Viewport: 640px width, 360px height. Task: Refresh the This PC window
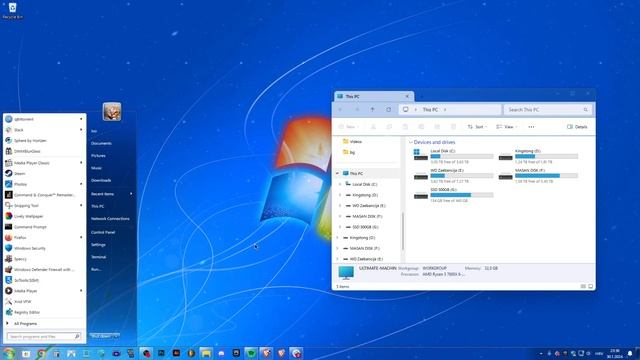click(389, 109)
